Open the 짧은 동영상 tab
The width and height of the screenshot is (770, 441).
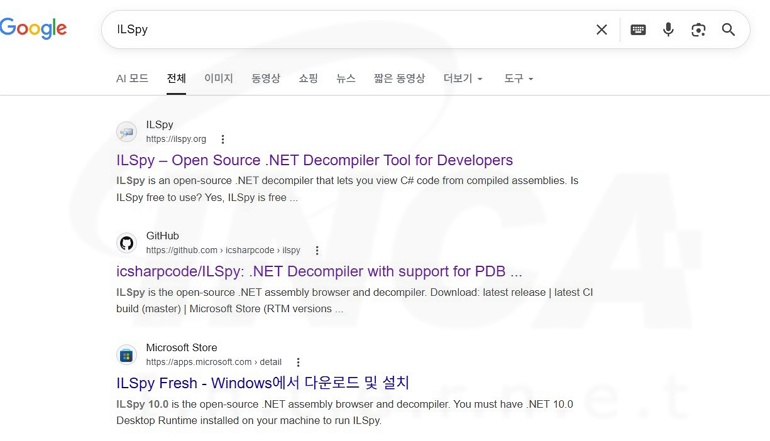[399, 78]
